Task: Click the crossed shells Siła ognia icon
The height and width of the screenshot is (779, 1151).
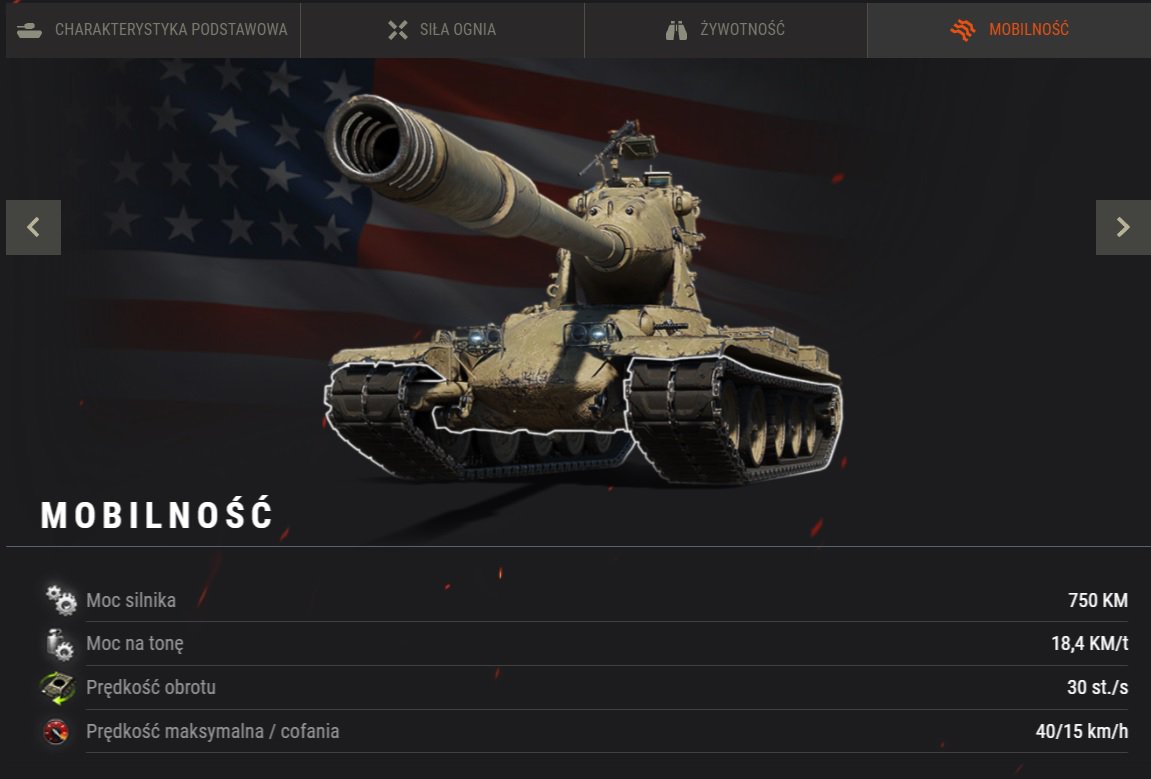Action: click(398, 29)
